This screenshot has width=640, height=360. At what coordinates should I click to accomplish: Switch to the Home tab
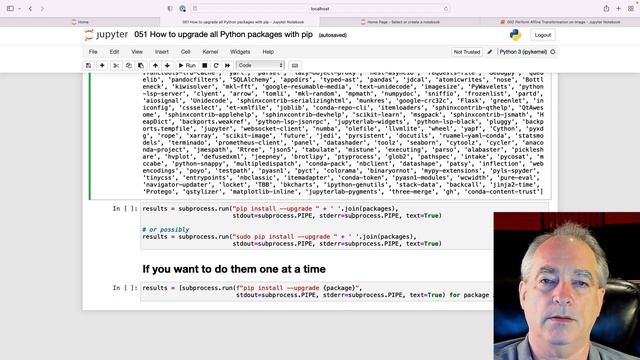80,22
